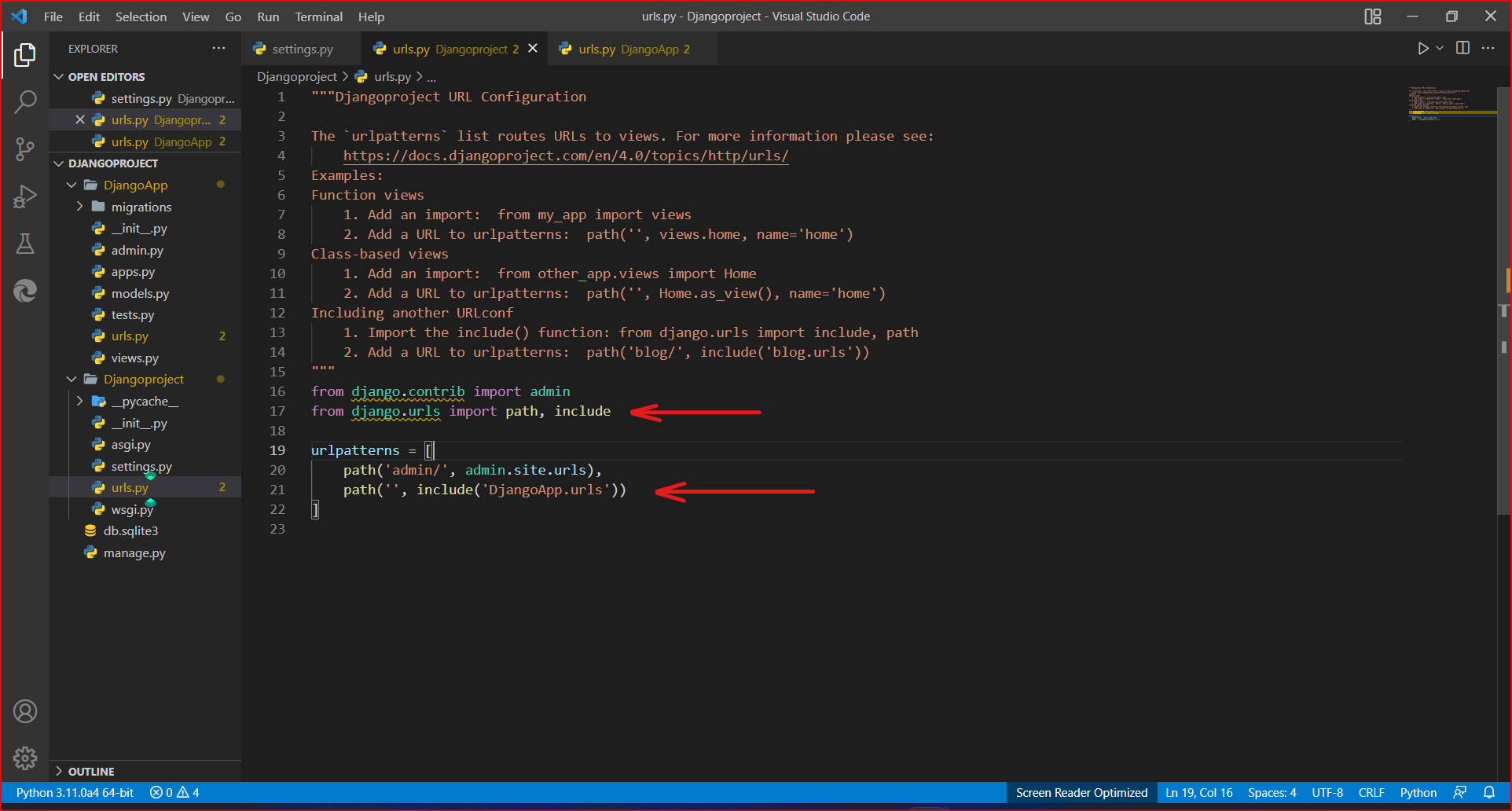Viewport: 1512px width, 811px height.
Task: Open the Source Control view icon
Action: point(25,149)
